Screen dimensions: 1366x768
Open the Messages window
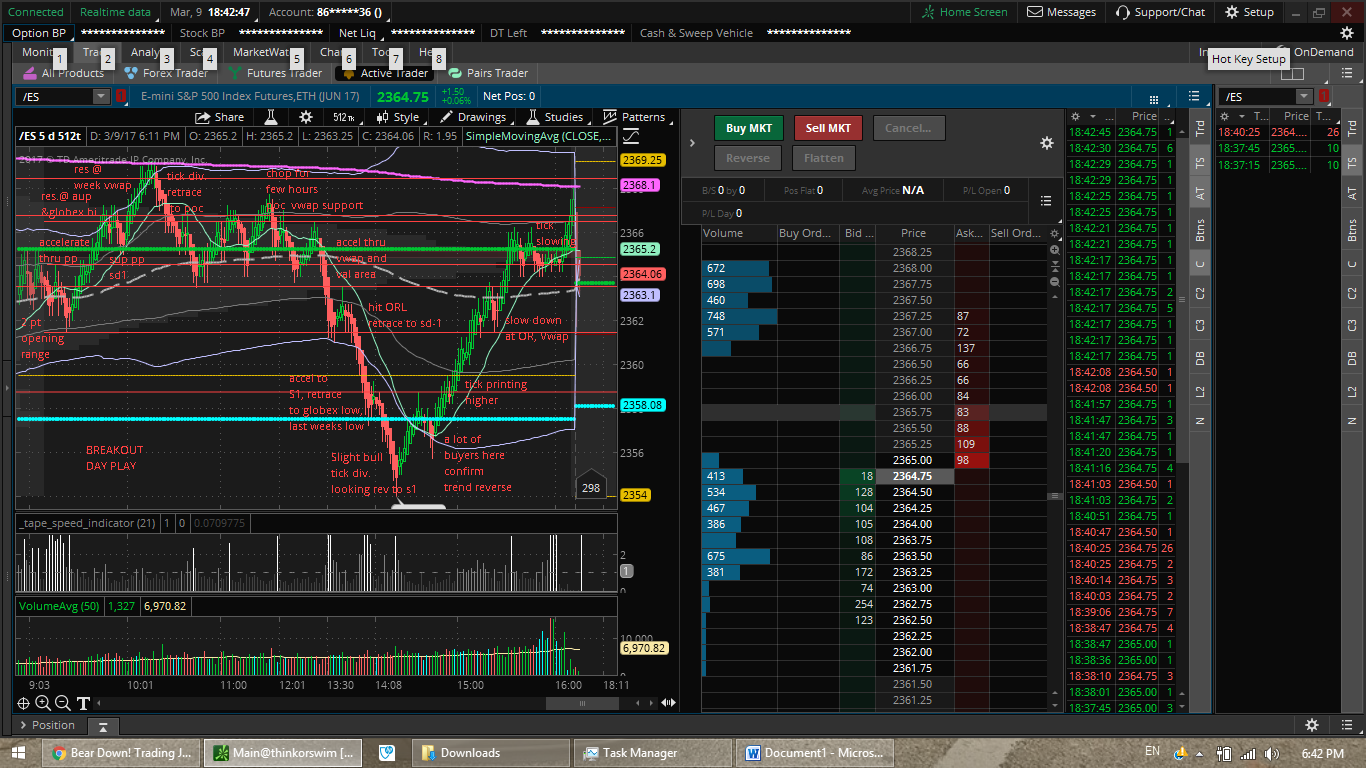click(1062, 12)
